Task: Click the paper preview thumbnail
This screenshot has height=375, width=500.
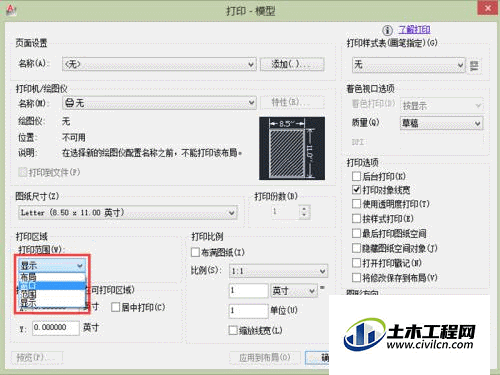Action: click(292, 148)
